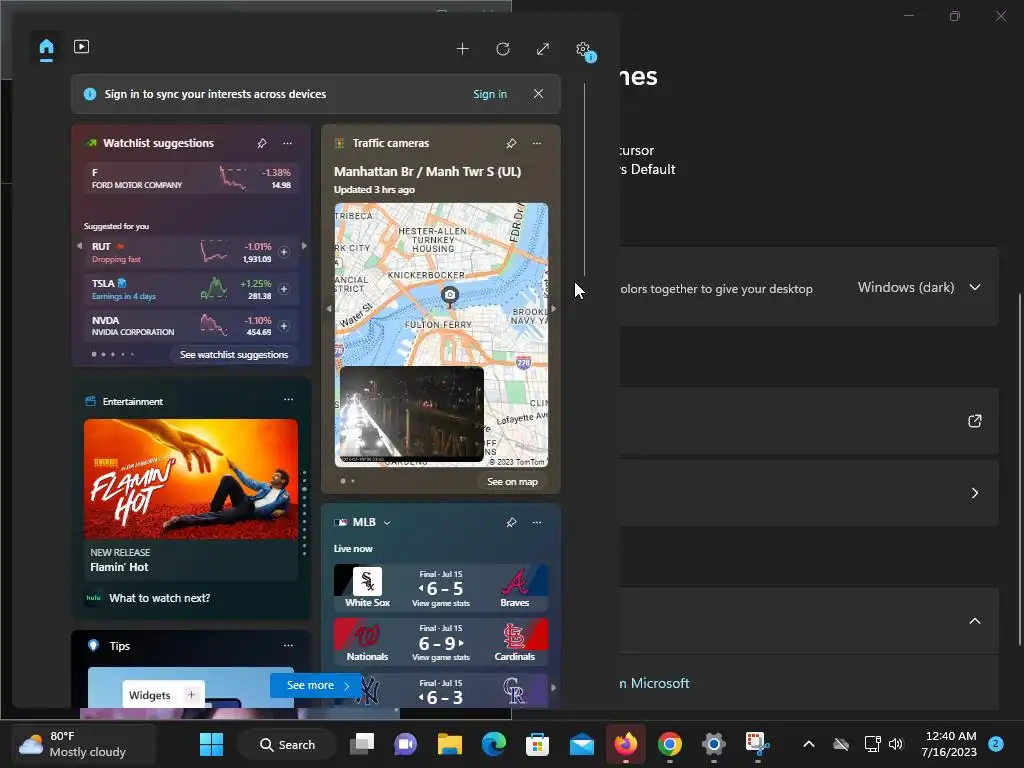Click the camera pin on map
Image resolution: width=1024 pixels, height=768 pixels.
point(449,296)
